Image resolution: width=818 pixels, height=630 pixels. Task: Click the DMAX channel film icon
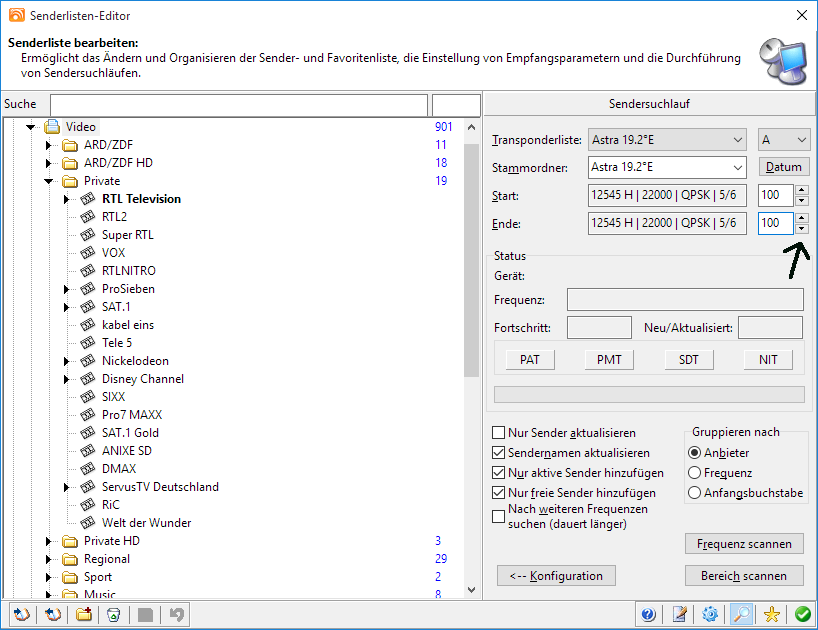(88, 468)
